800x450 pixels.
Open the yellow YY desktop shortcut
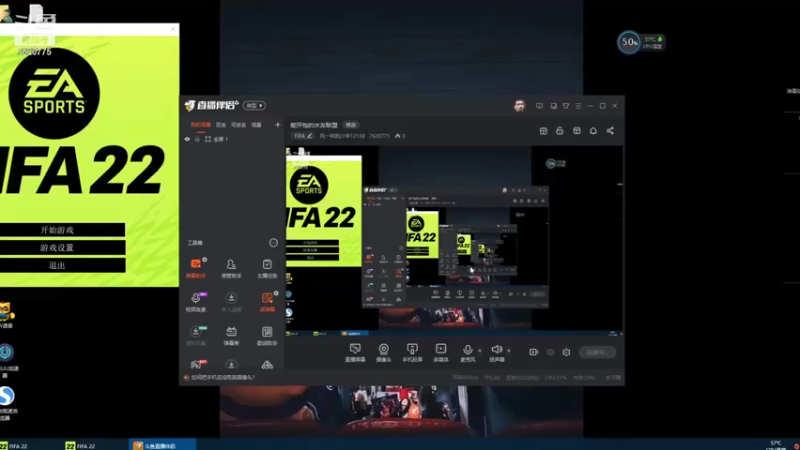[x=6, y=311]
